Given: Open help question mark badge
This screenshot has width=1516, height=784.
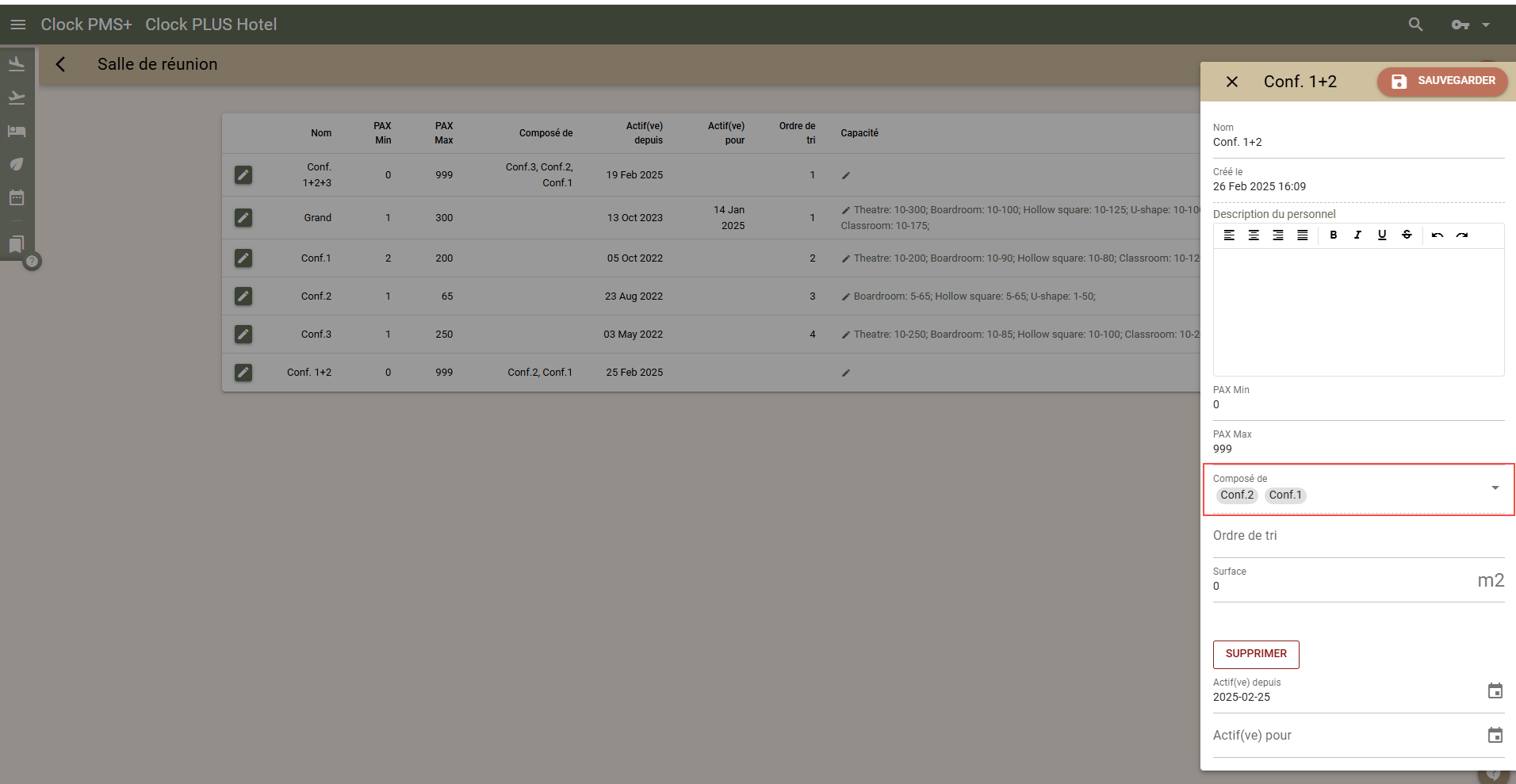Looking at the screenshot, I should [x=32, y=261].
